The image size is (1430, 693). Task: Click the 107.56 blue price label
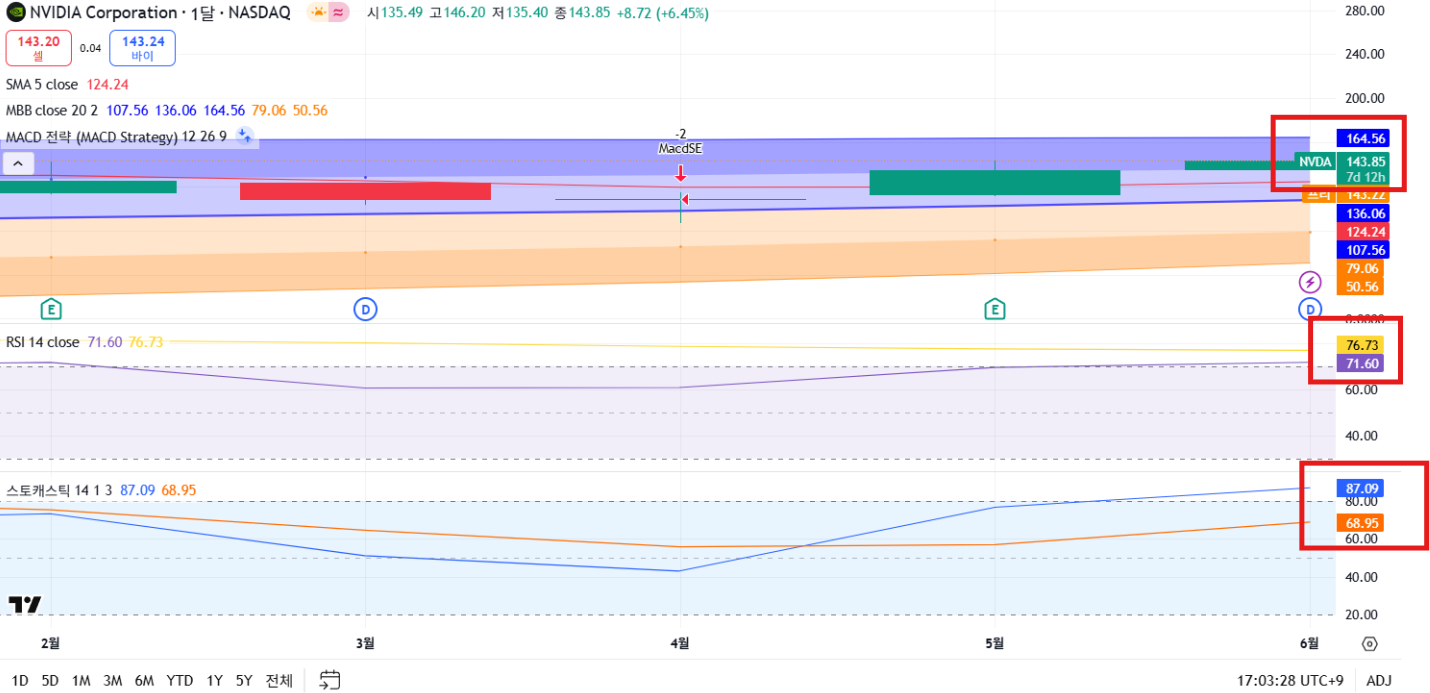click(x=1364, y=250)
